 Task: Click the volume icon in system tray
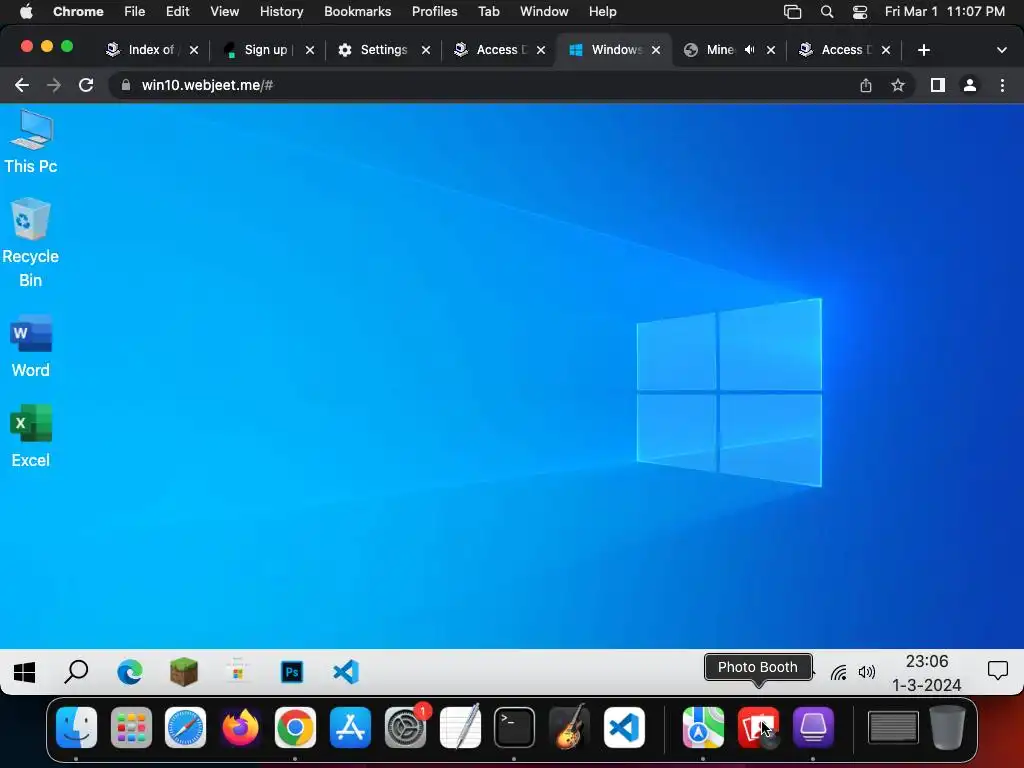[x=867, y=672]
